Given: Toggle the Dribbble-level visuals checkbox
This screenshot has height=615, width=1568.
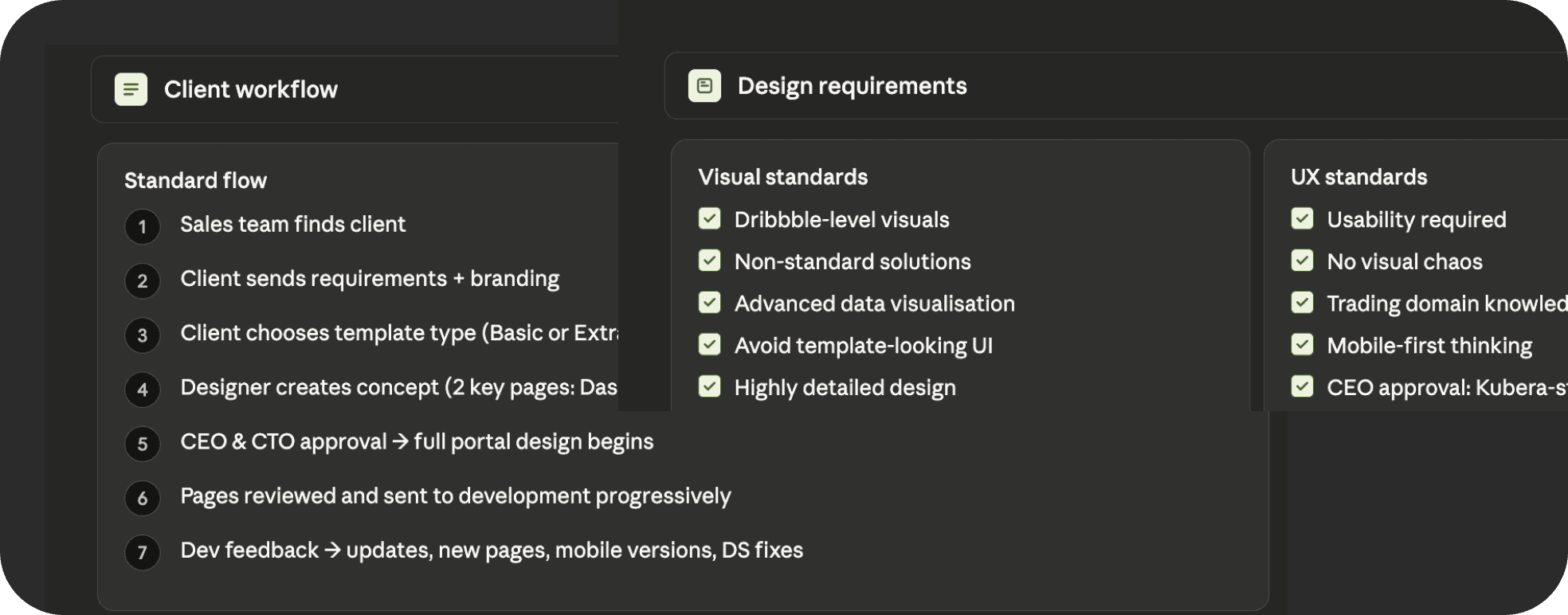Looking at the screenshot, I should point(709,218).
